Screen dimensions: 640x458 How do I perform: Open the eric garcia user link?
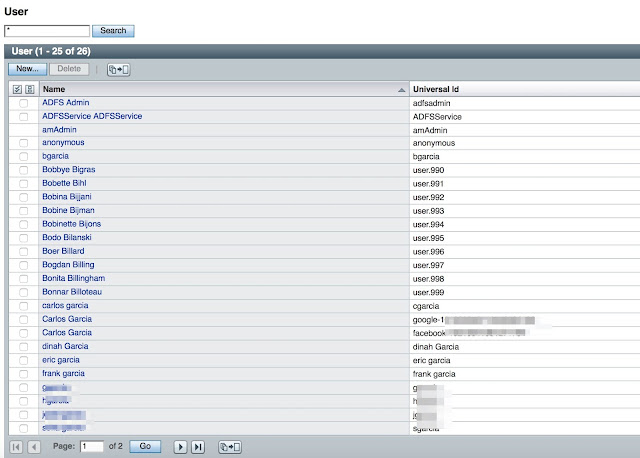61,360
